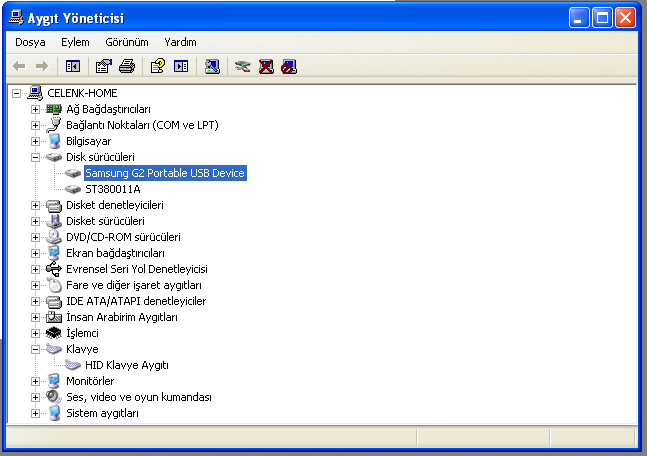Select the CELENK-HOME computer label
The image size is (647, 456).
[x=82, y=93]
